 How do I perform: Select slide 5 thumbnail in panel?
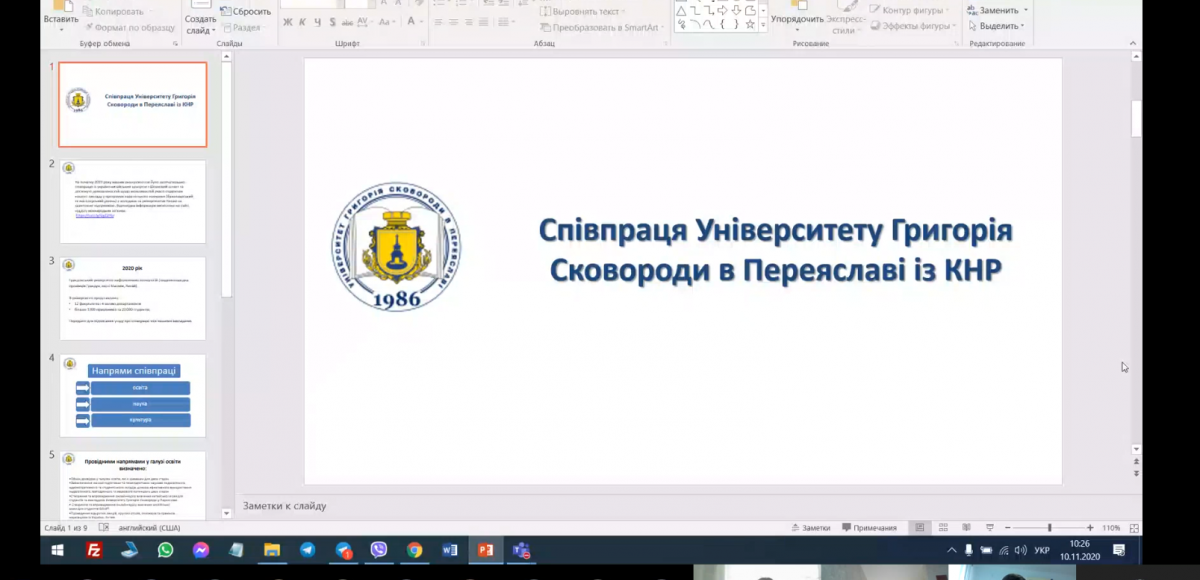(133, 485)
